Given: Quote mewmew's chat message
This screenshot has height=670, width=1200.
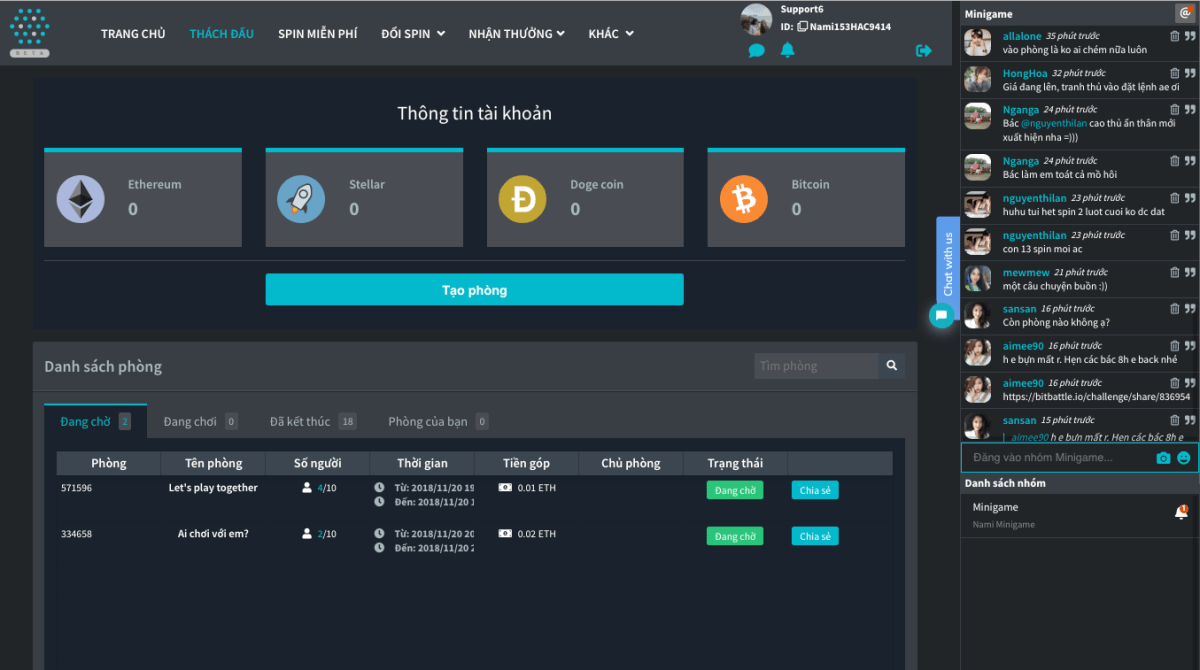Looking at the screenshot, I should point(1190,272).
